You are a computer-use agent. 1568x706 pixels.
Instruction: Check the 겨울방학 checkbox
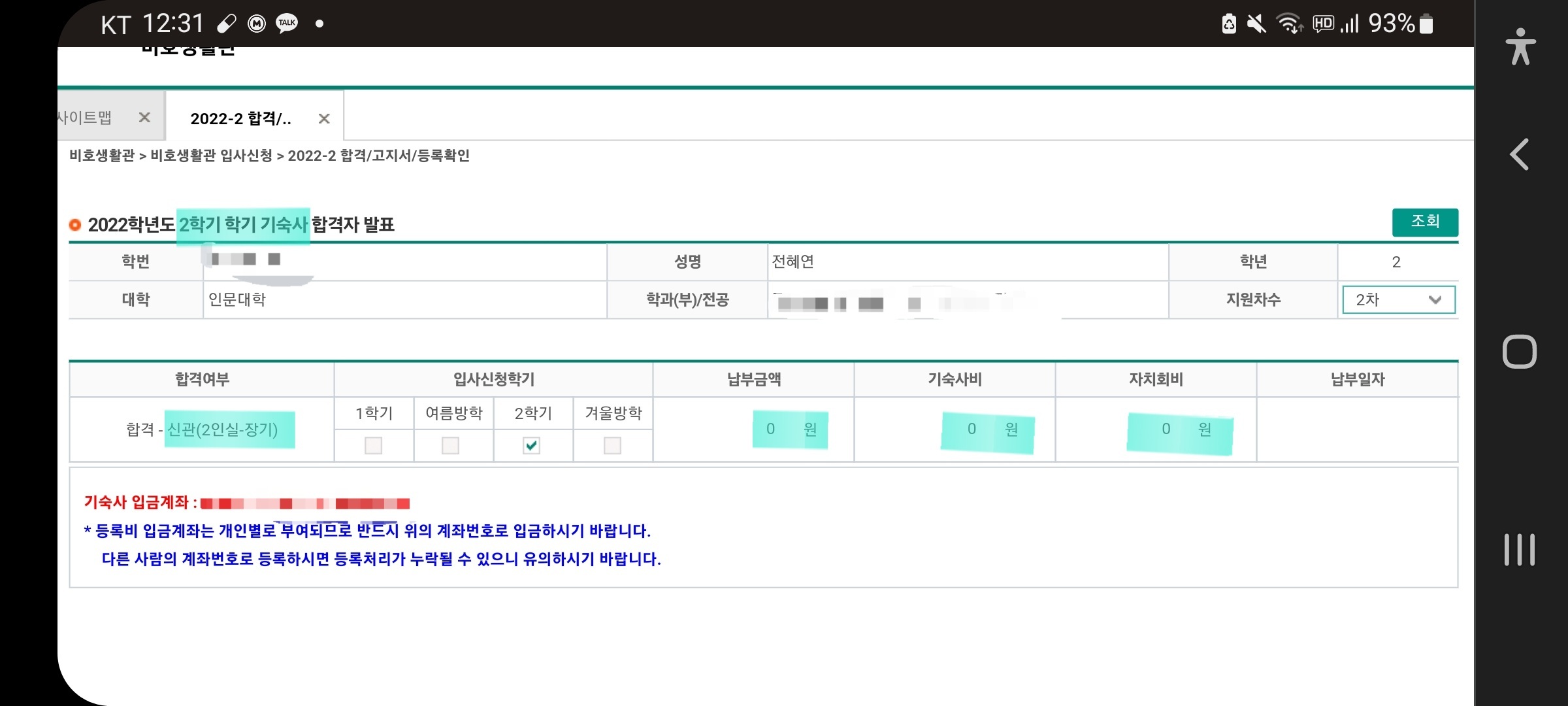[x=612, y=446]
